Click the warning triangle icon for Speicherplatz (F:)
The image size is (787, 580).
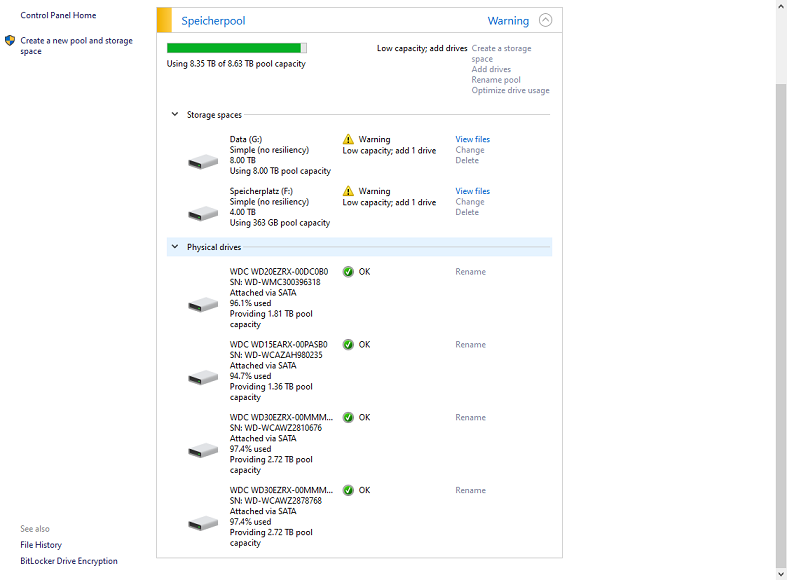tap(348, 191)
